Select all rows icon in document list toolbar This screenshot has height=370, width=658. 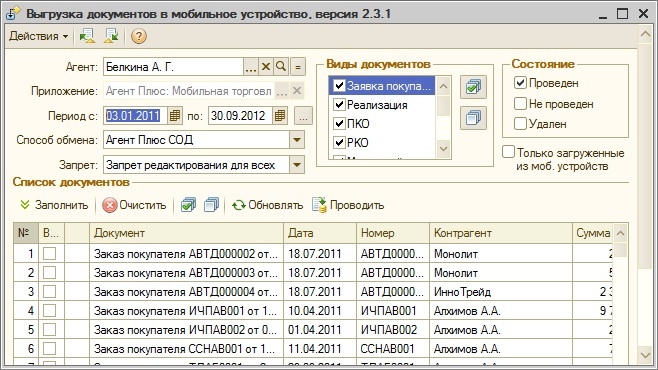188,205
